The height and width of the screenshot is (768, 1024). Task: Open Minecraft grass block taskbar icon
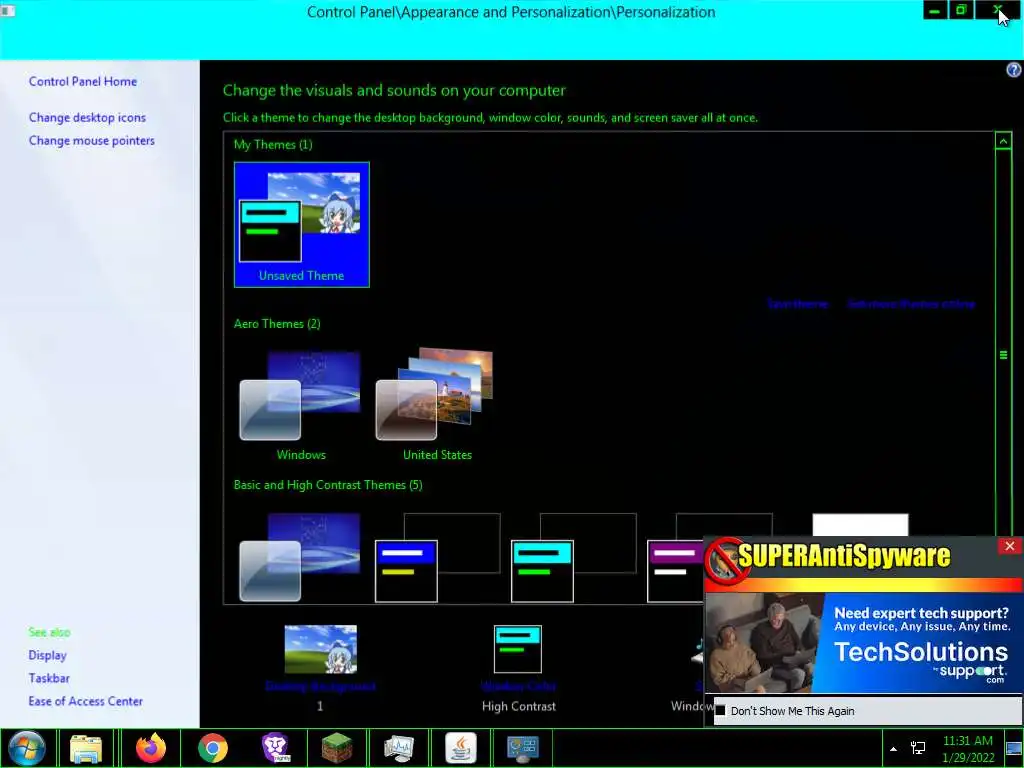pos(337,748)
